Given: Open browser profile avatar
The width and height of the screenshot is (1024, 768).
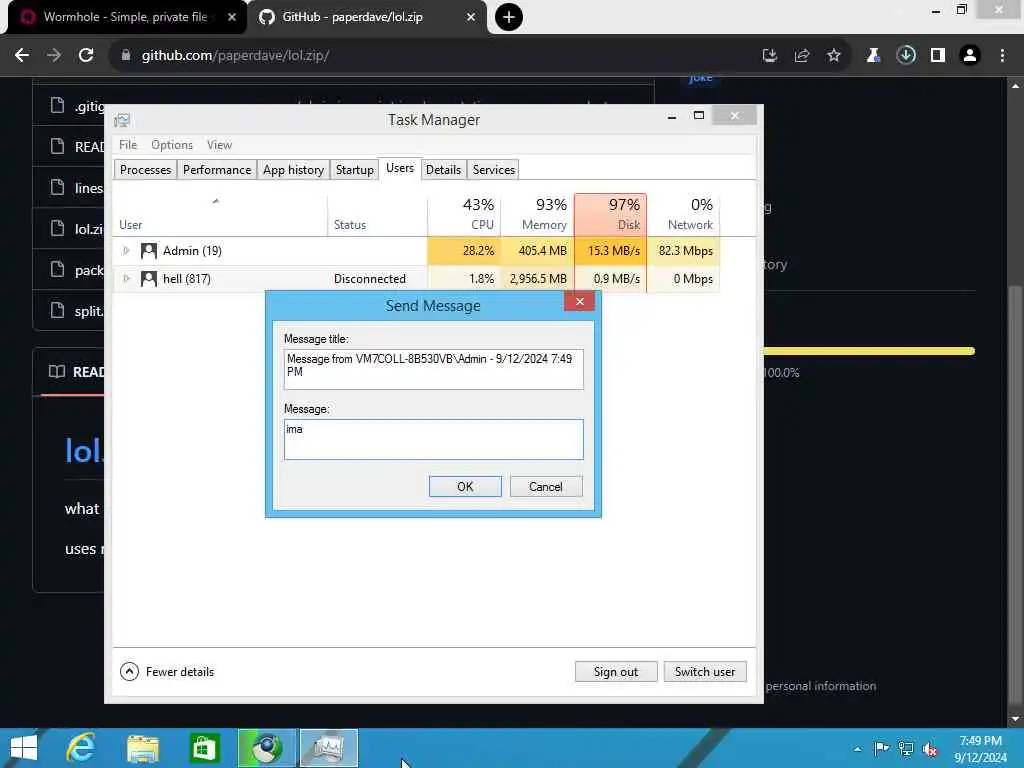Looking at the screenshot, I should click(970, 56).
